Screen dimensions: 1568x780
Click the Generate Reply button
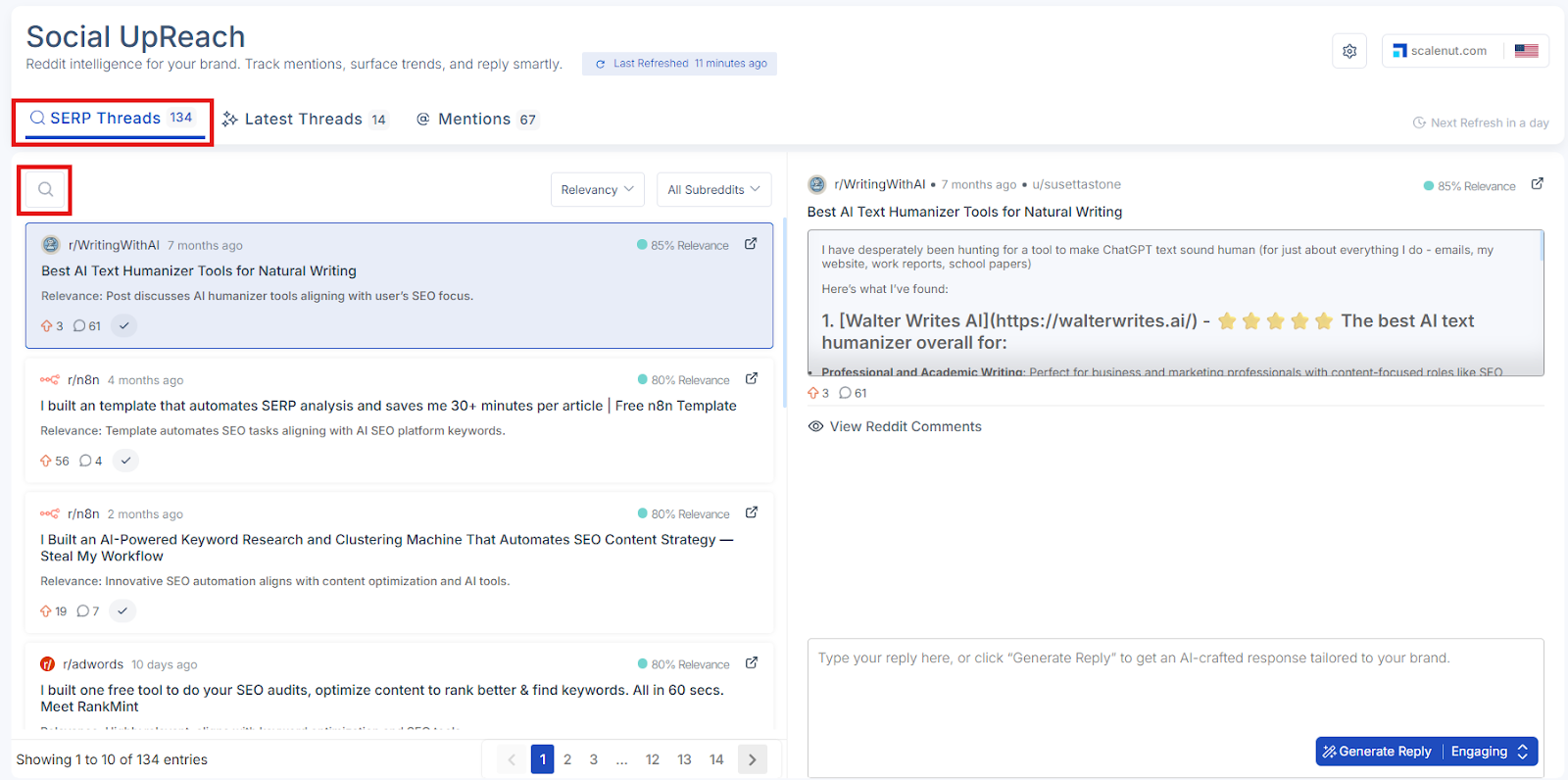(x=1377, y=752)
